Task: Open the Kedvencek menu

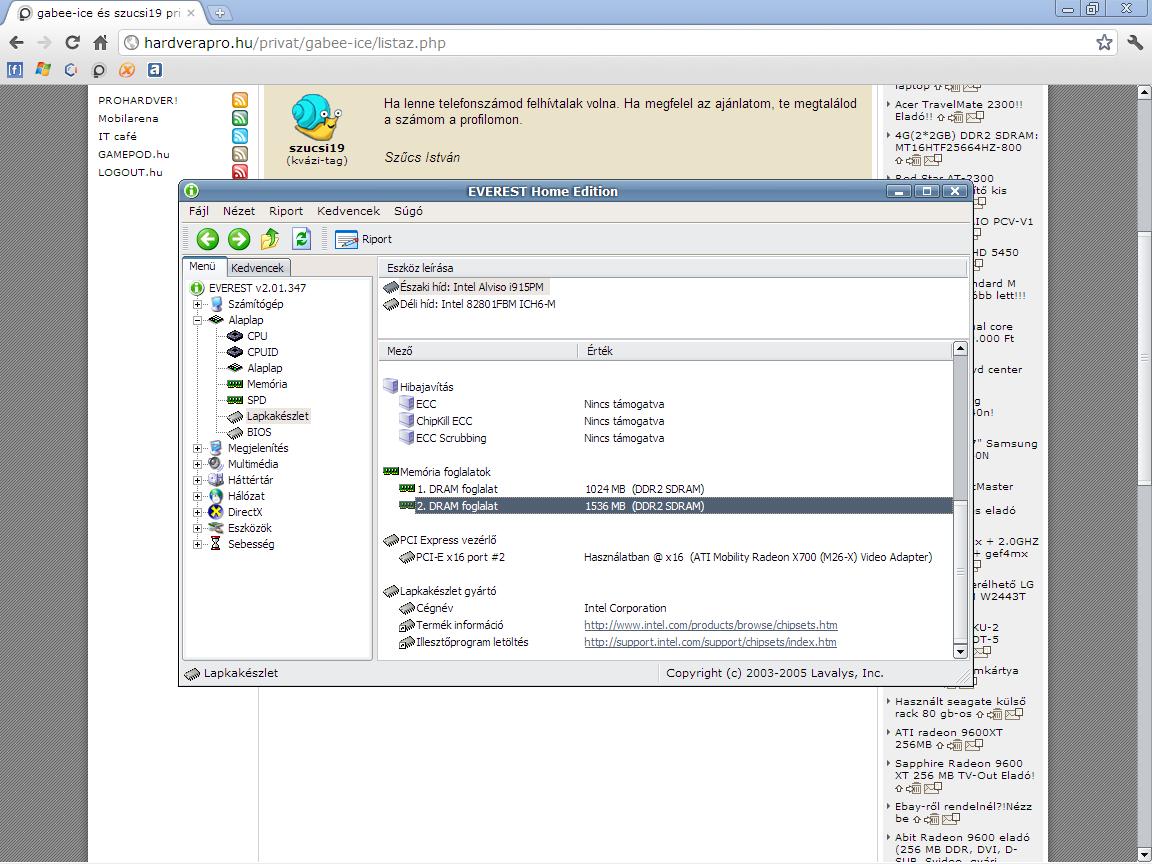Action: 348,211
